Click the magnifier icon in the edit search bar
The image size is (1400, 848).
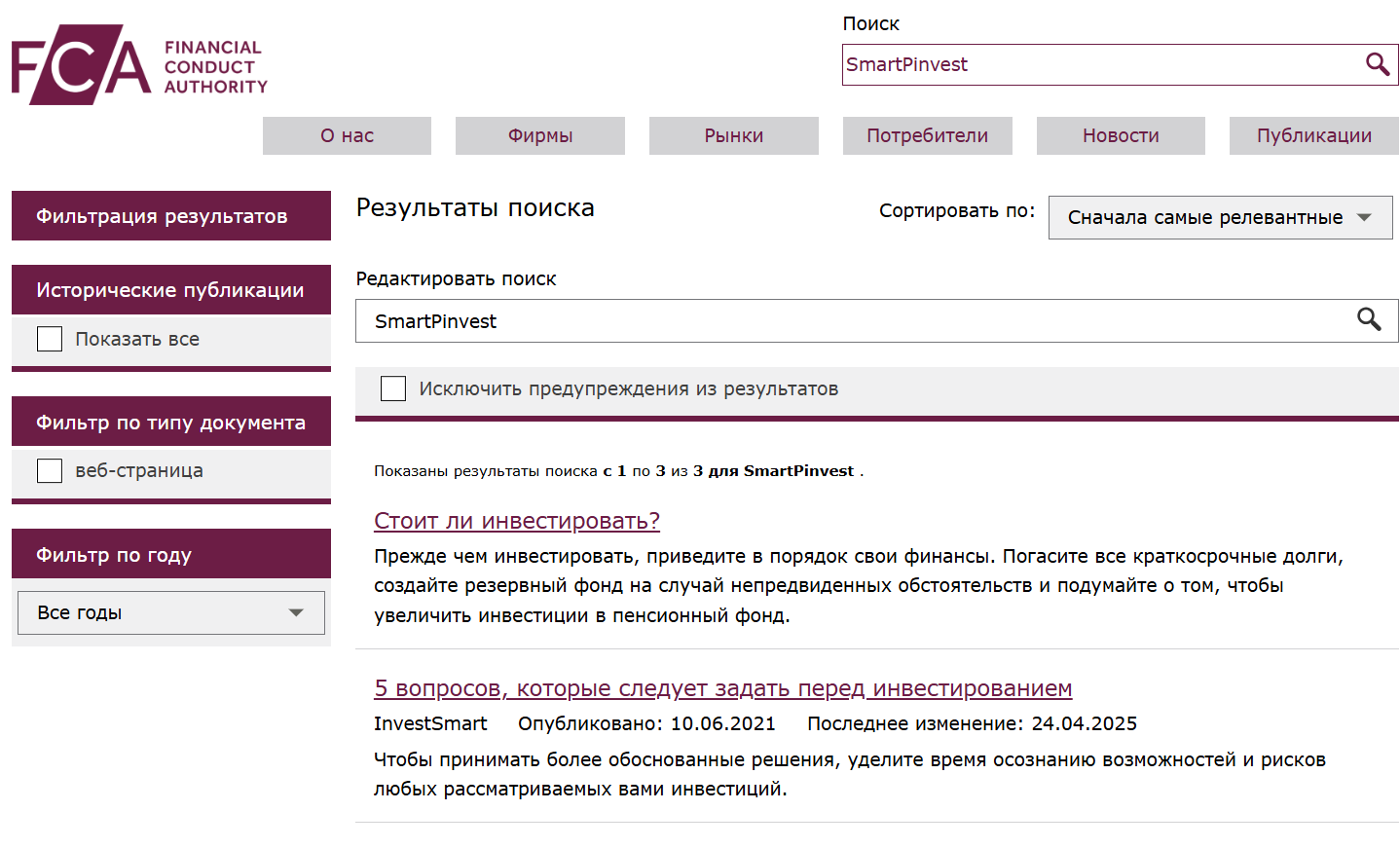point(1370,320)
